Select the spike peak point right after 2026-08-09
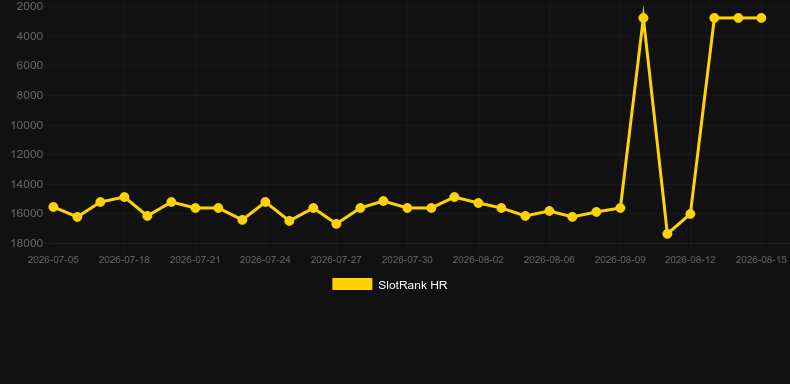Screen dimensions: 790x384 point(643,18)
